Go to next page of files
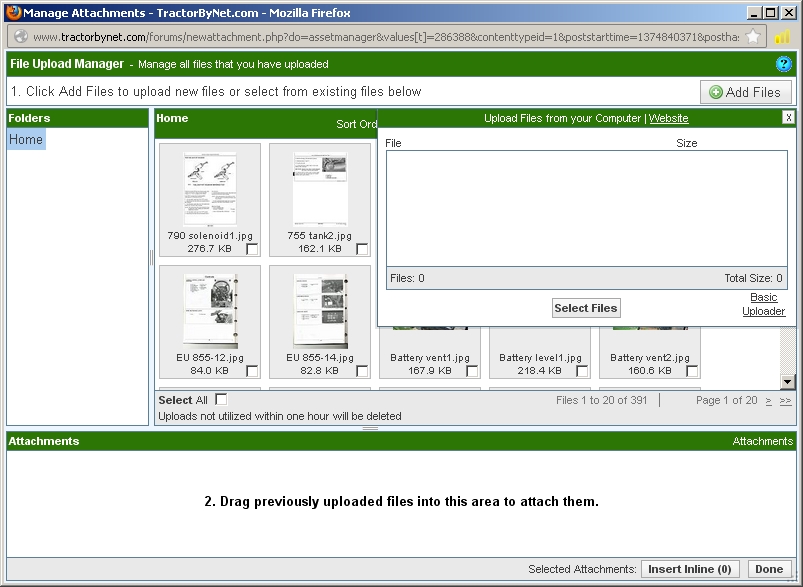Viewport: 803px width, 587px height. coord(768,400)
